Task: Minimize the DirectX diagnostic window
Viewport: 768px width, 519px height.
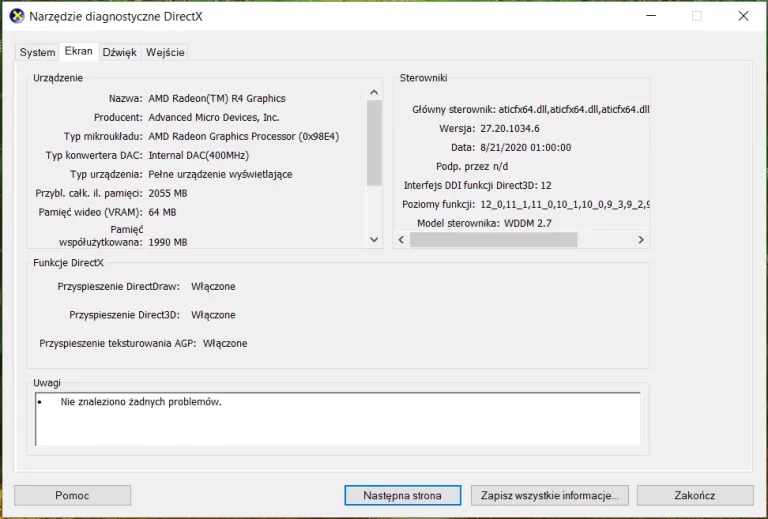Action: pos(651,16)
